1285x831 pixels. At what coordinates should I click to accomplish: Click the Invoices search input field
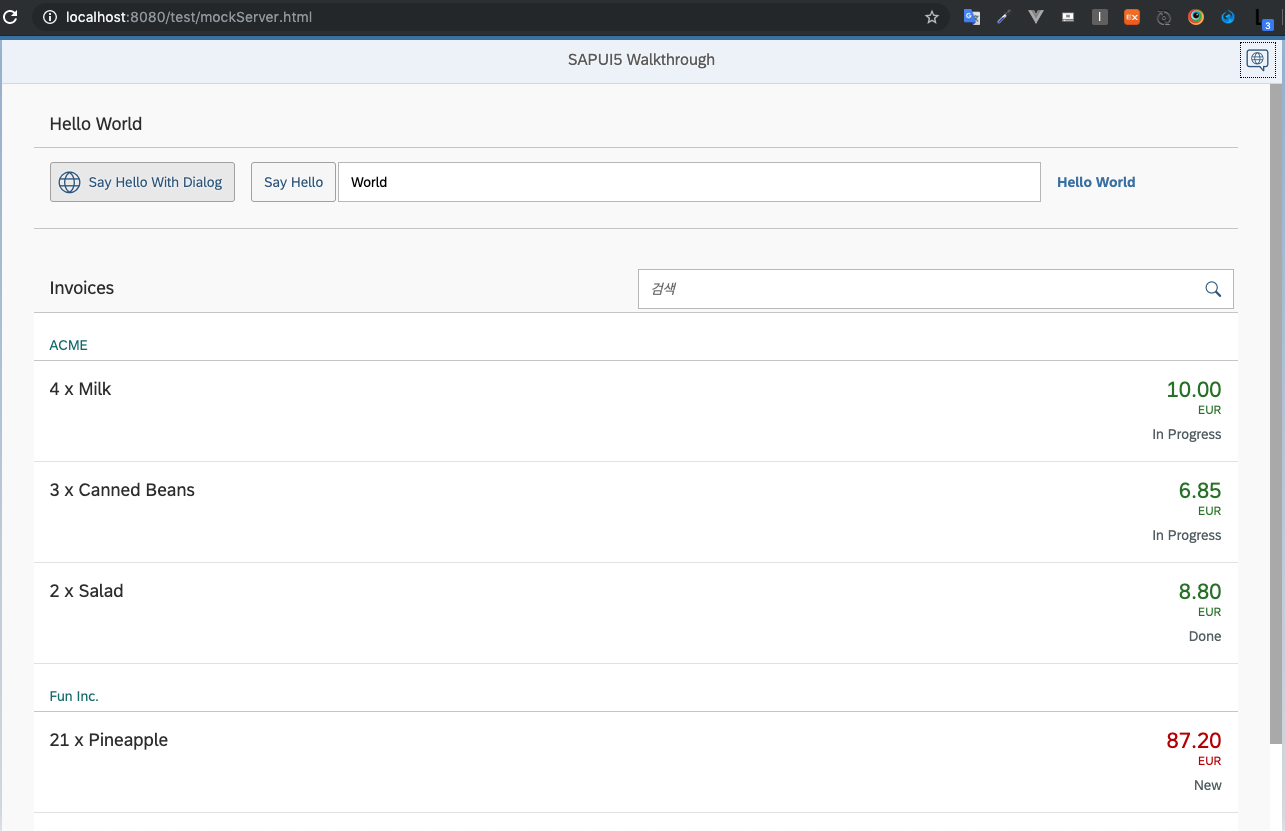point(900,289)
